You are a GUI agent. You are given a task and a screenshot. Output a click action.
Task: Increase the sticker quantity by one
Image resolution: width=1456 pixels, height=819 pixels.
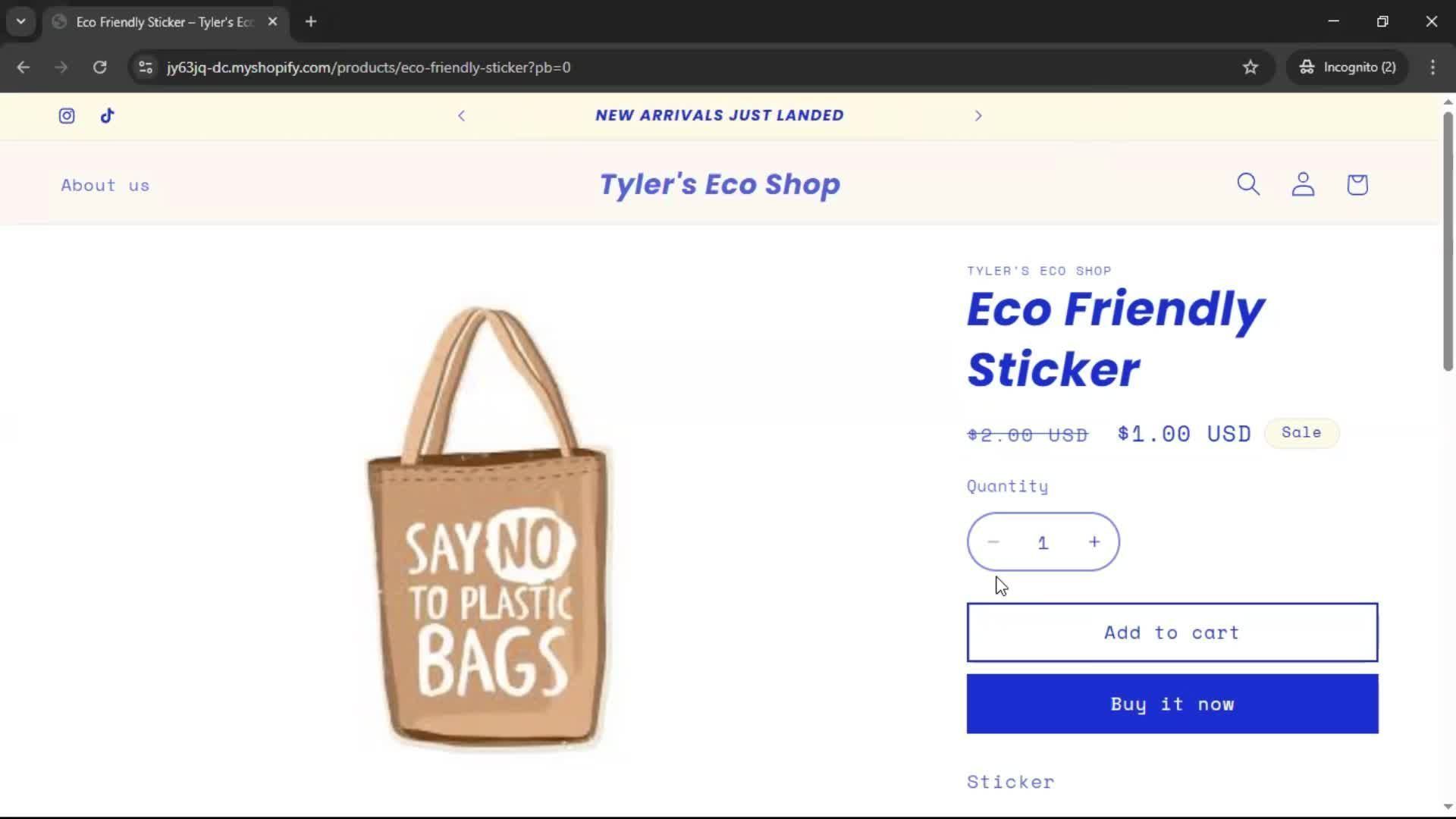tap(1094, 542)
